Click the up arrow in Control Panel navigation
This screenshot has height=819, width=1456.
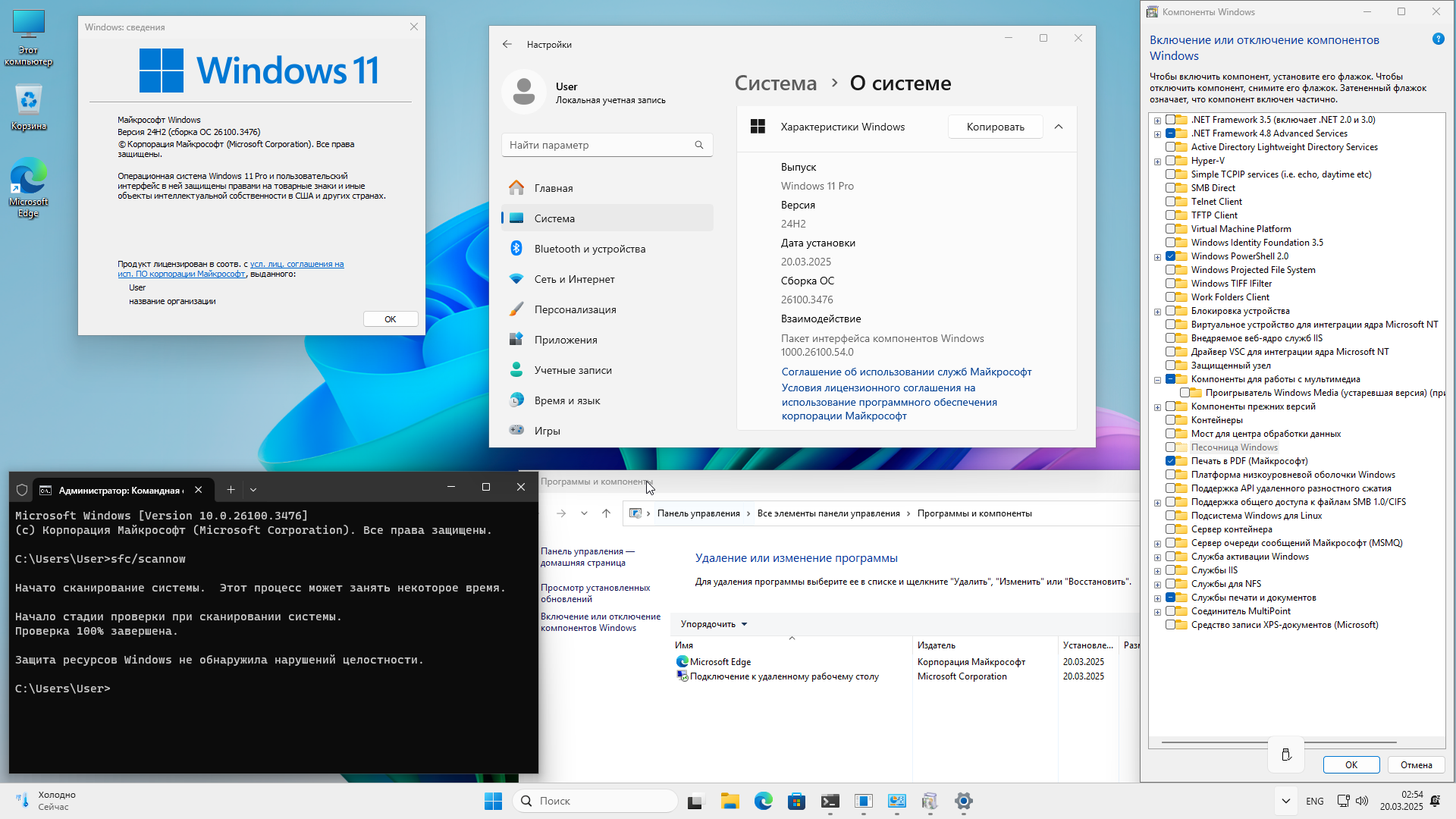pos(606,513)
